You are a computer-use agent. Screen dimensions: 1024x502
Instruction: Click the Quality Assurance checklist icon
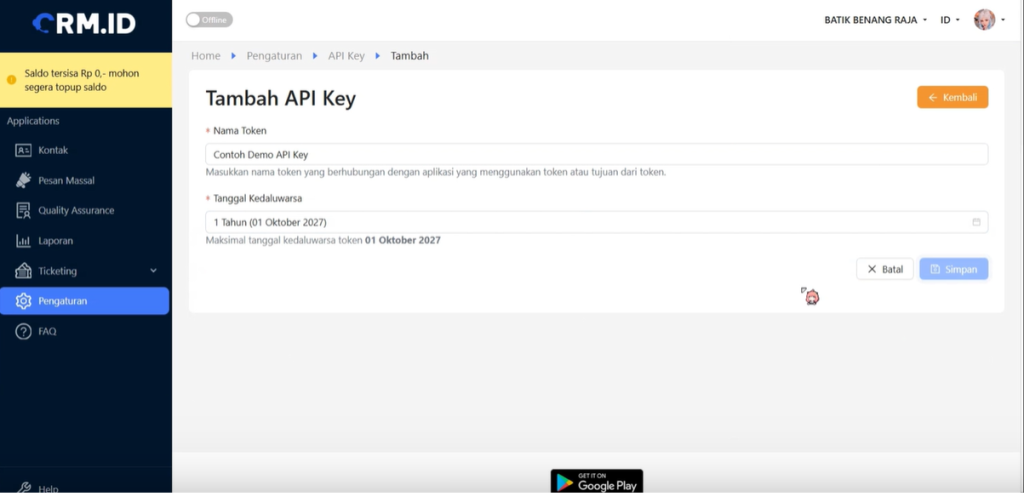pyautogui.click(x=24, y=210)
